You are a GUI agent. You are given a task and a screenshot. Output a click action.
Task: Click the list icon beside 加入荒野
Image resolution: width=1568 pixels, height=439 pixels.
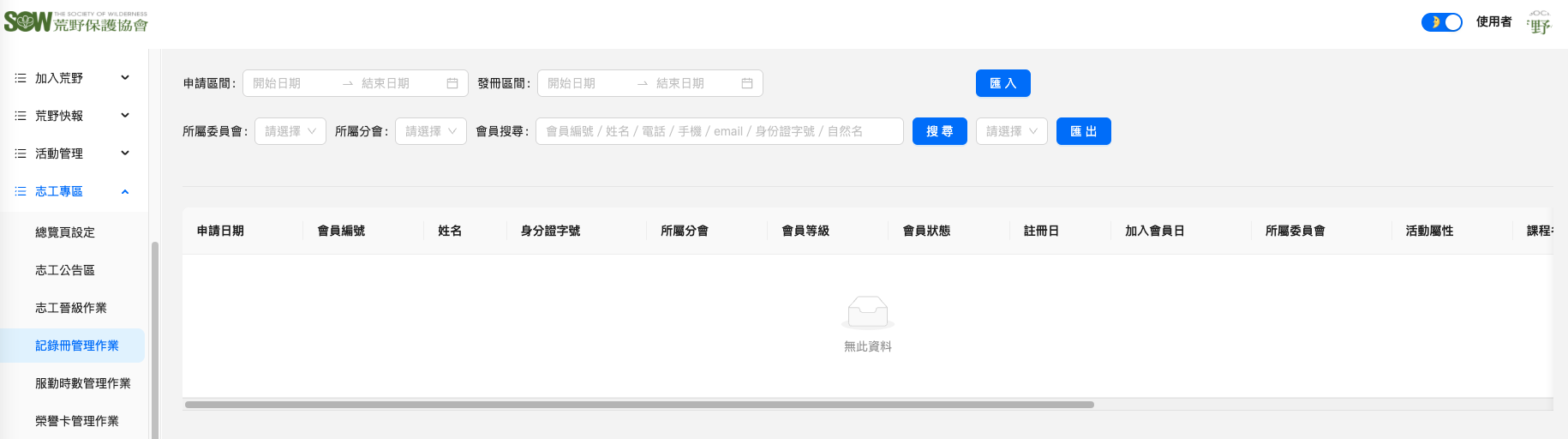pyautogui.click(x=21, y=78)
